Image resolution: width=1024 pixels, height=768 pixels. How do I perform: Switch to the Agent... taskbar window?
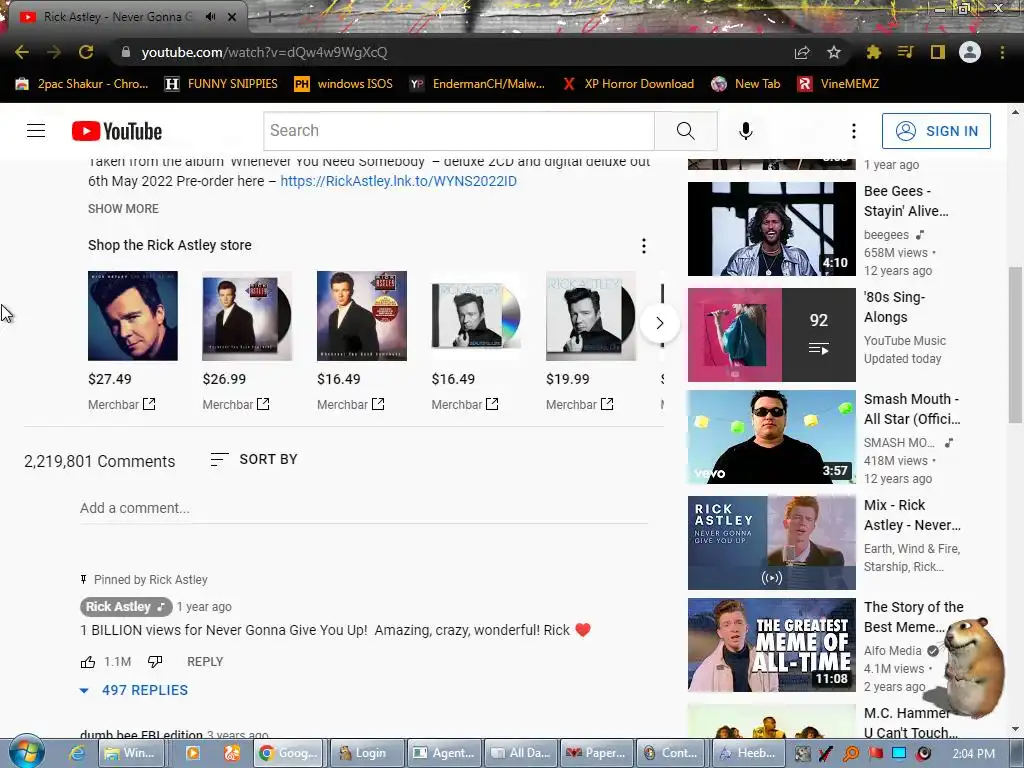click(444, 753)
